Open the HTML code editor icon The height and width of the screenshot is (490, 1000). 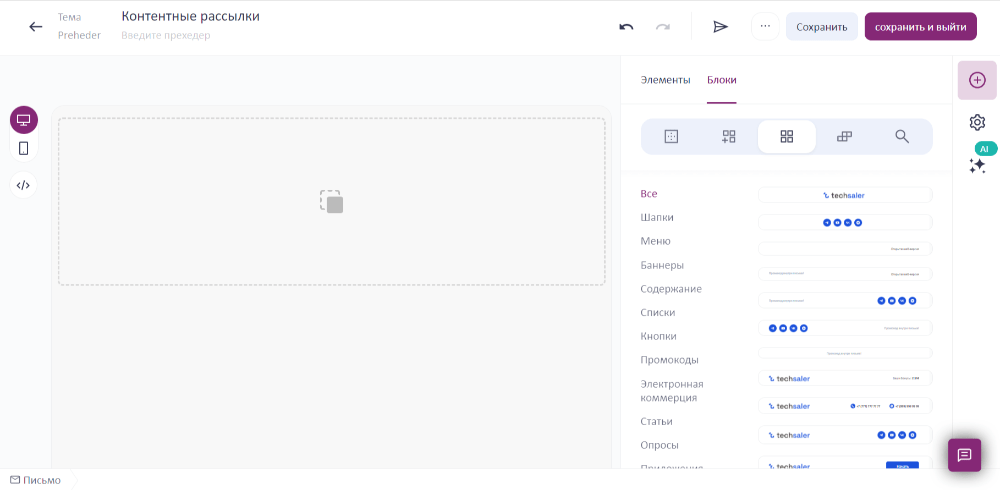(x=24, y=185)
